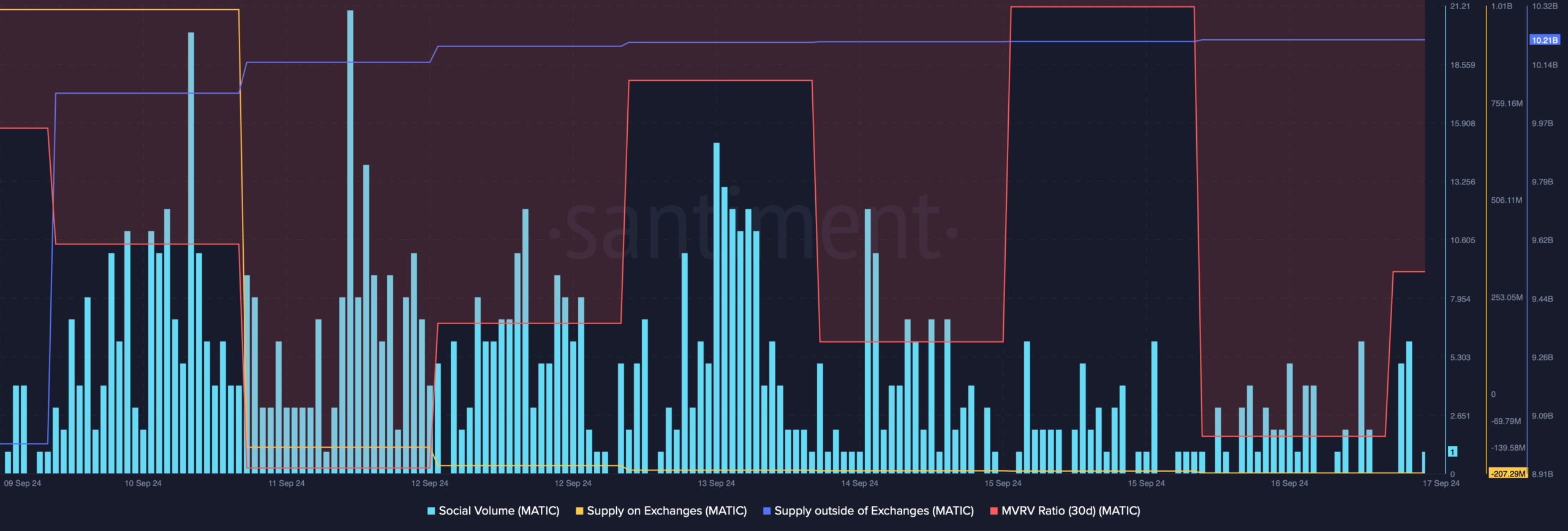Screen dimensions: 1568x531
Task: Click the yellow Supply on Exchanges swatch
Action: [x=579, y=511]
